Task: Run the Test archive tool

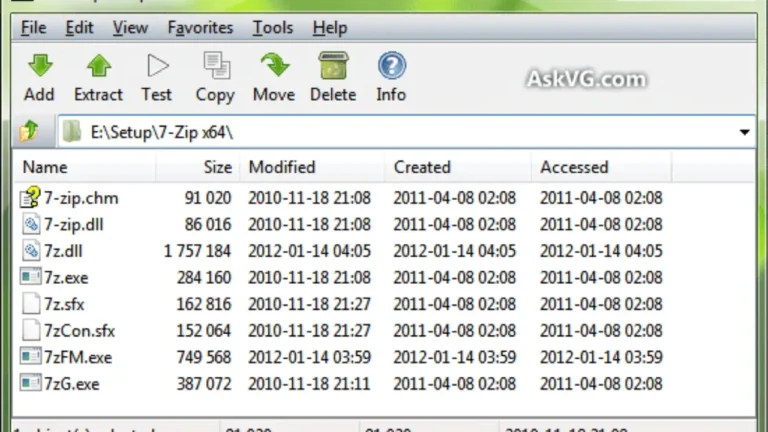Action: (x=157, y=66)
